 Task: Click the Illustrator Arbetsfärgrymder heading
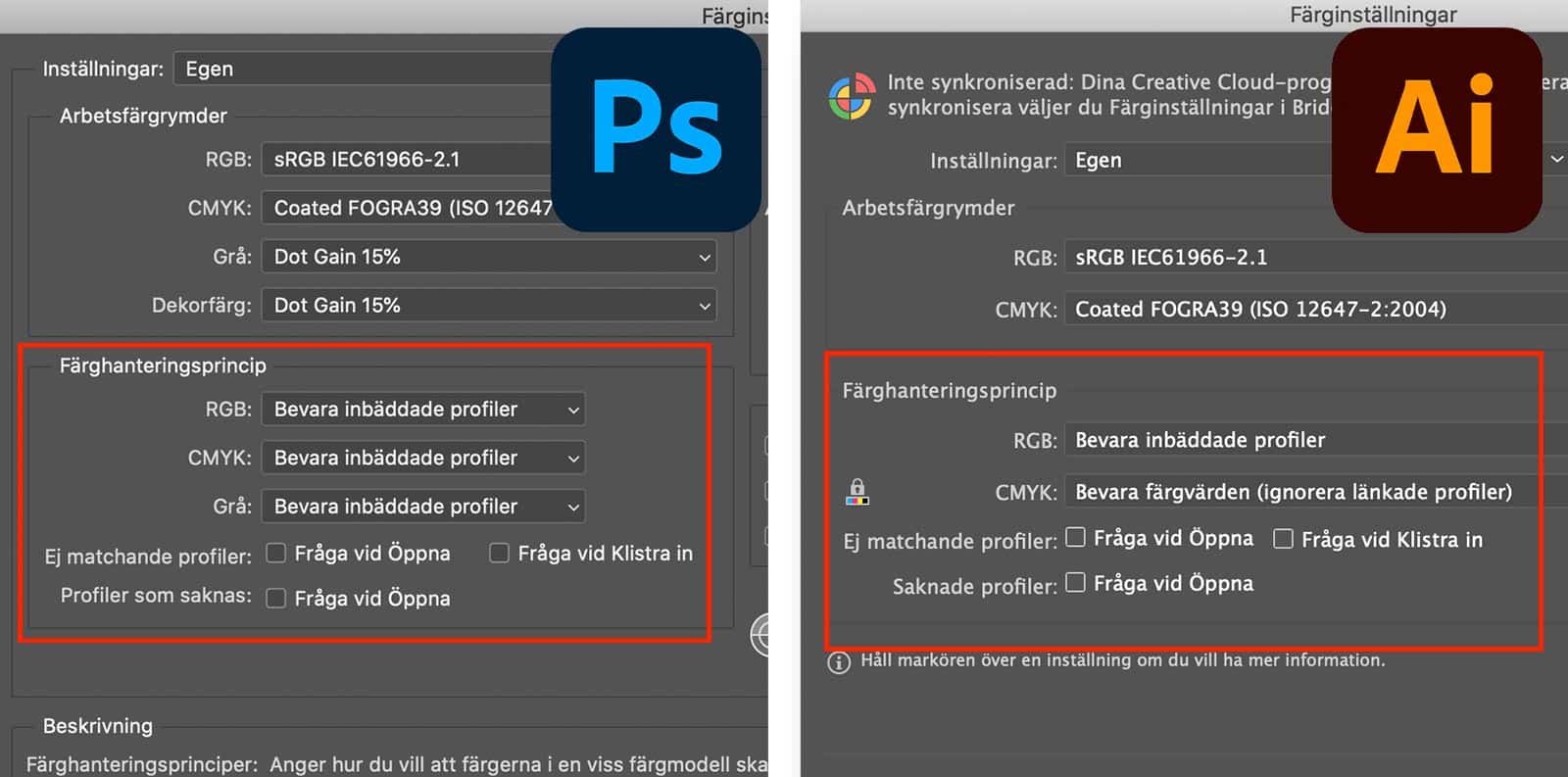(x=928, y=208)
